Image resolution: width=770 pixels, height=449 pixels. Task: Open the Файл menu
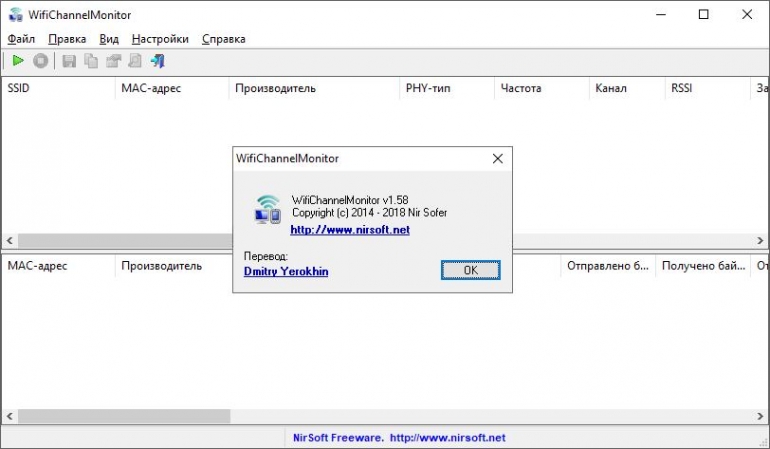point(21,39)
